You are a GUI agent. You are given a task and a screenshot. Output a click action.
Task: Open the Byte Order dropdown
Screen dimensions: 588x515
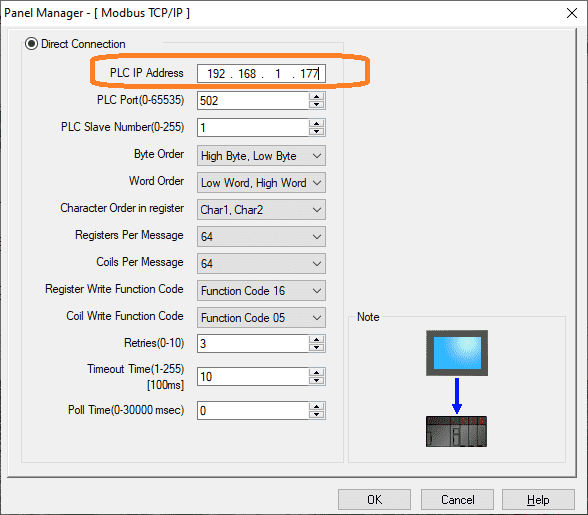click(261, 156)
